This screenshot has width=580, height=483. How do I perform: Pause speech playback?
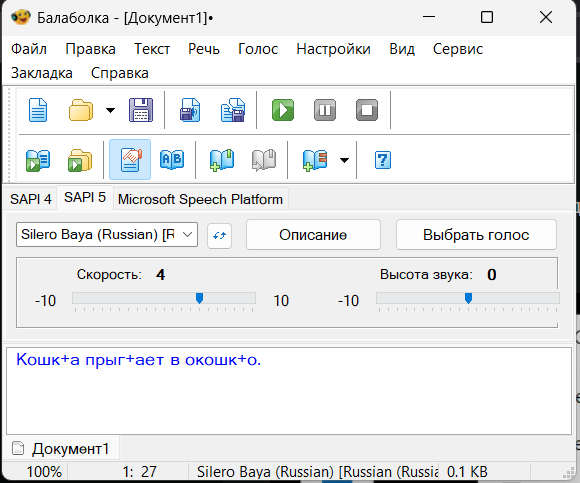pos(325,110)
